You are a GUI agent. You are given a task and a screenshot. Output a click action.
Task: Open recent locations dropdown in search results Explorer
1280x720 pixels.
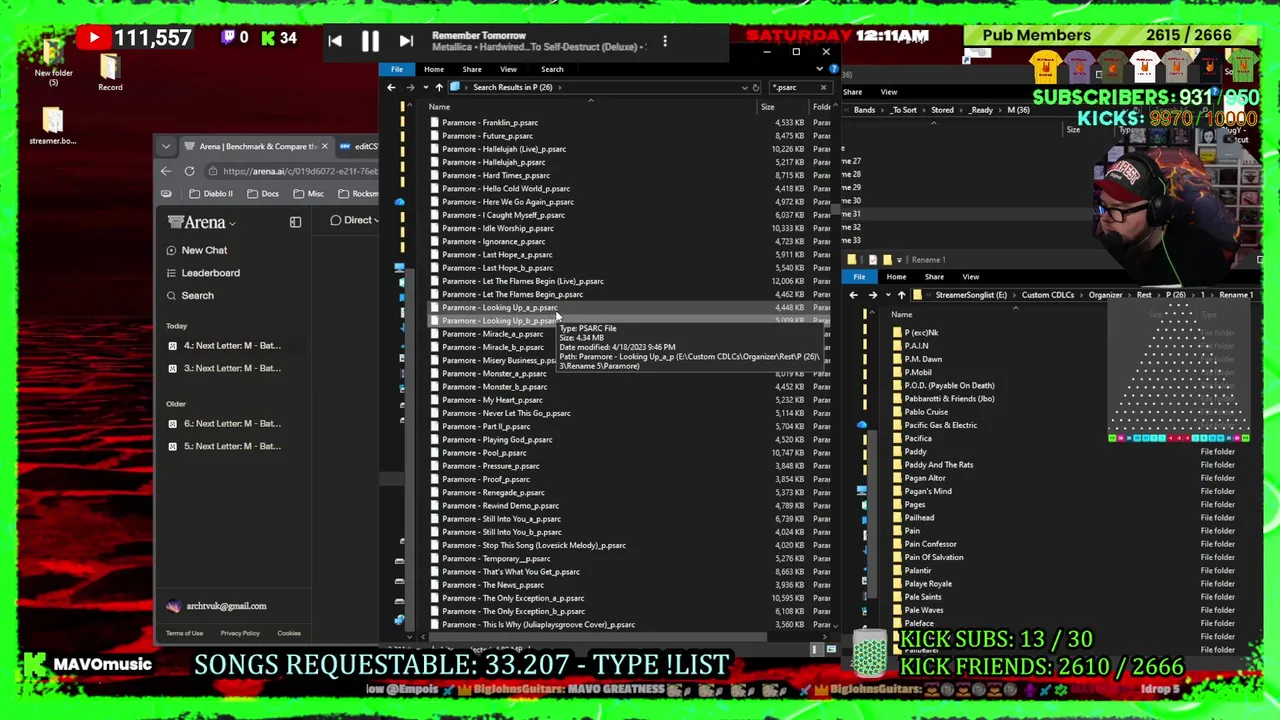click(x=424, y=87)
